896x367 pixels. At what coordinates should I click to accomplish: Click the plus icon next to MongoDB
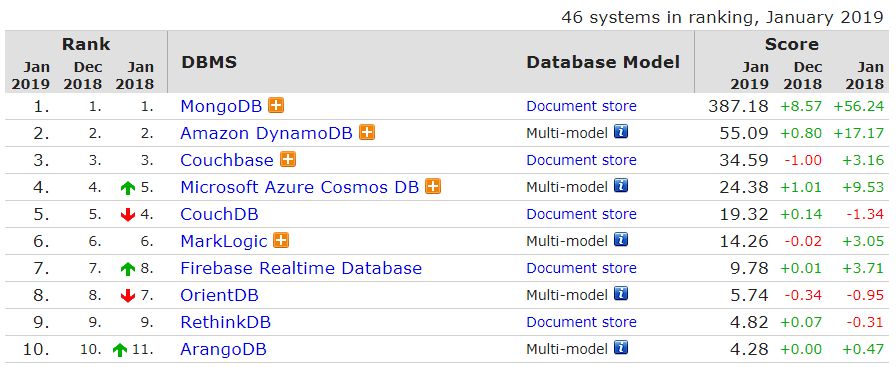click(276, 105)
